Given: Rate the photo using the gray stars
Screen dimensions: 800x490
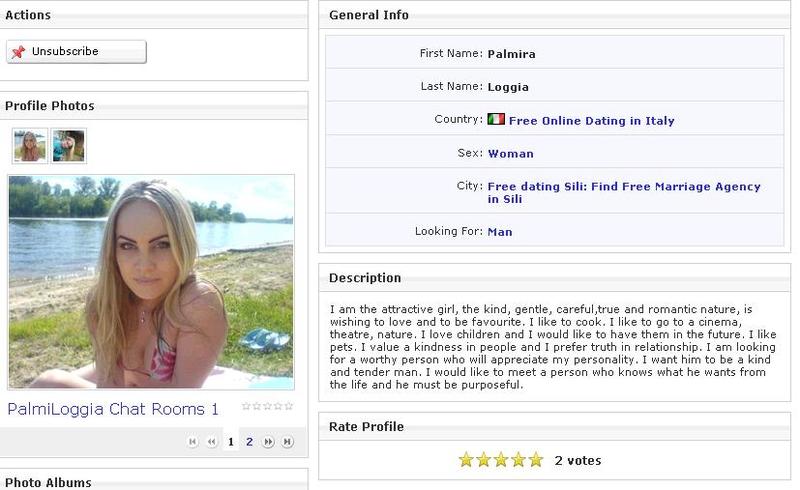Looking at the screenshot, I should 267,406.
